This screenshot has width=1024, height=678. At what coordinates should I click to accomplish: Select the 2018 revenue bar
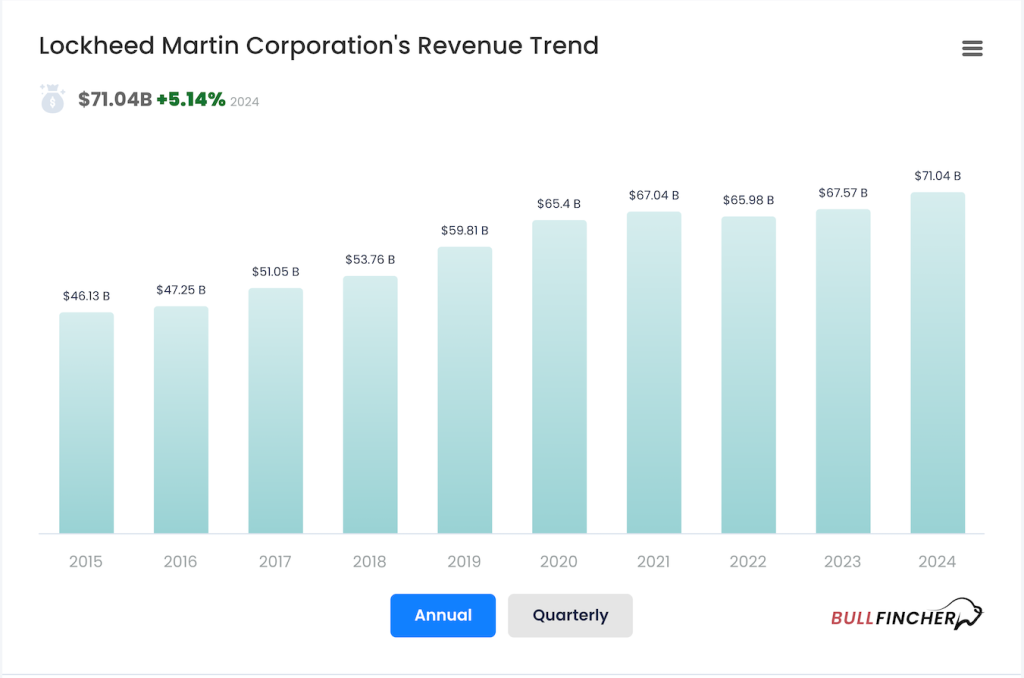tap(370, 405)
